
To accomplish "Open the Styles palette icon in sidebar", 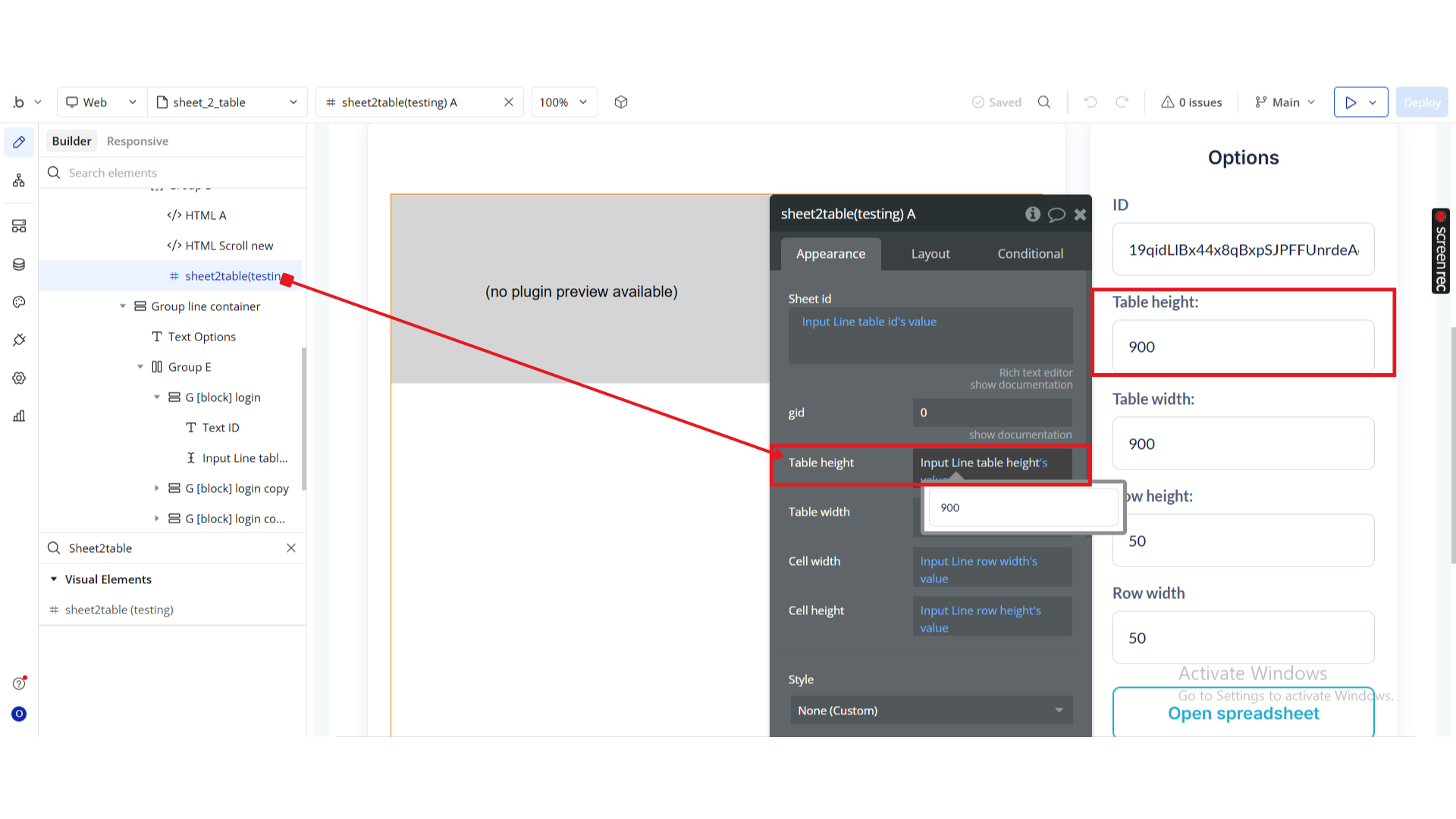I will point(19,302).
